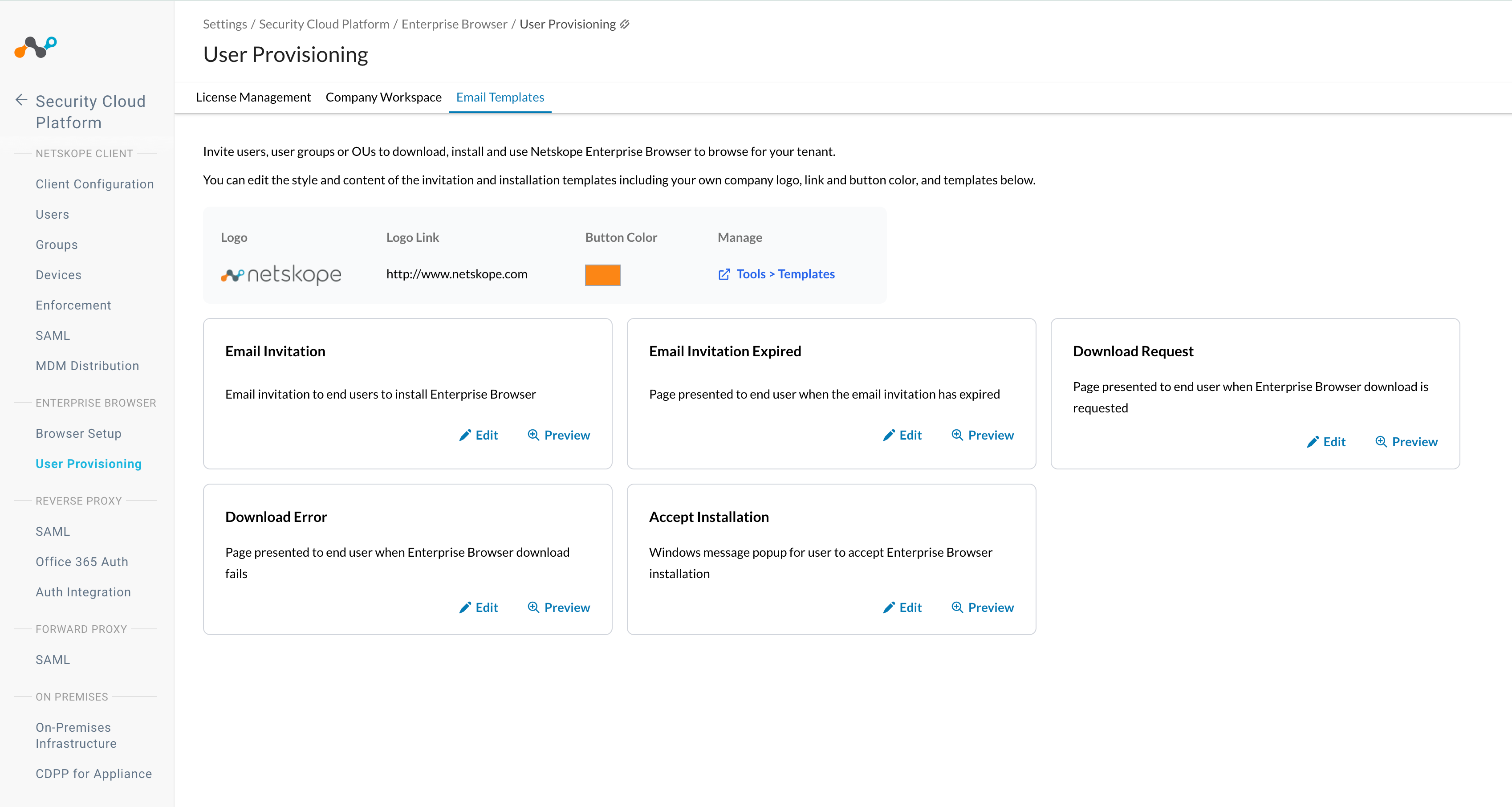
Task: Open the Company Workspace tab
Action: coord(383,98)
